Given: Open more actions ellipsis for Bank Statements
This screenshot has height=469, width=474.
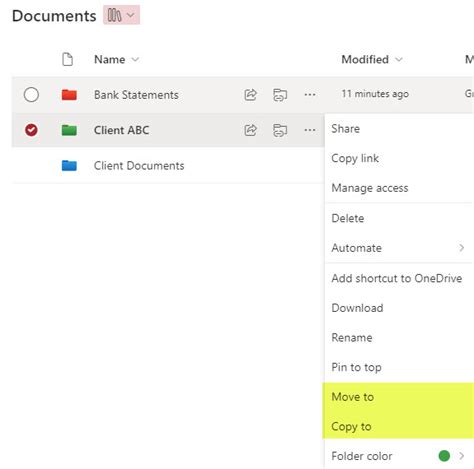Looking at the screenshot, I should tap(310, 95).
